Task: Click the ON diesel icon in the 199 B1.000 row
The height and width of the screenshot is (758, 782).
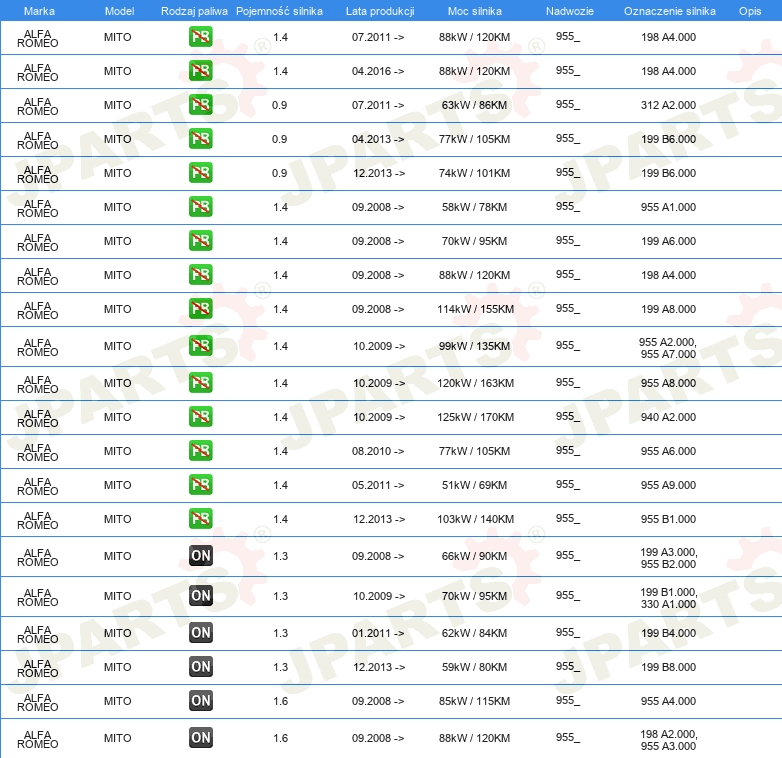Action: tap(200, 595)
